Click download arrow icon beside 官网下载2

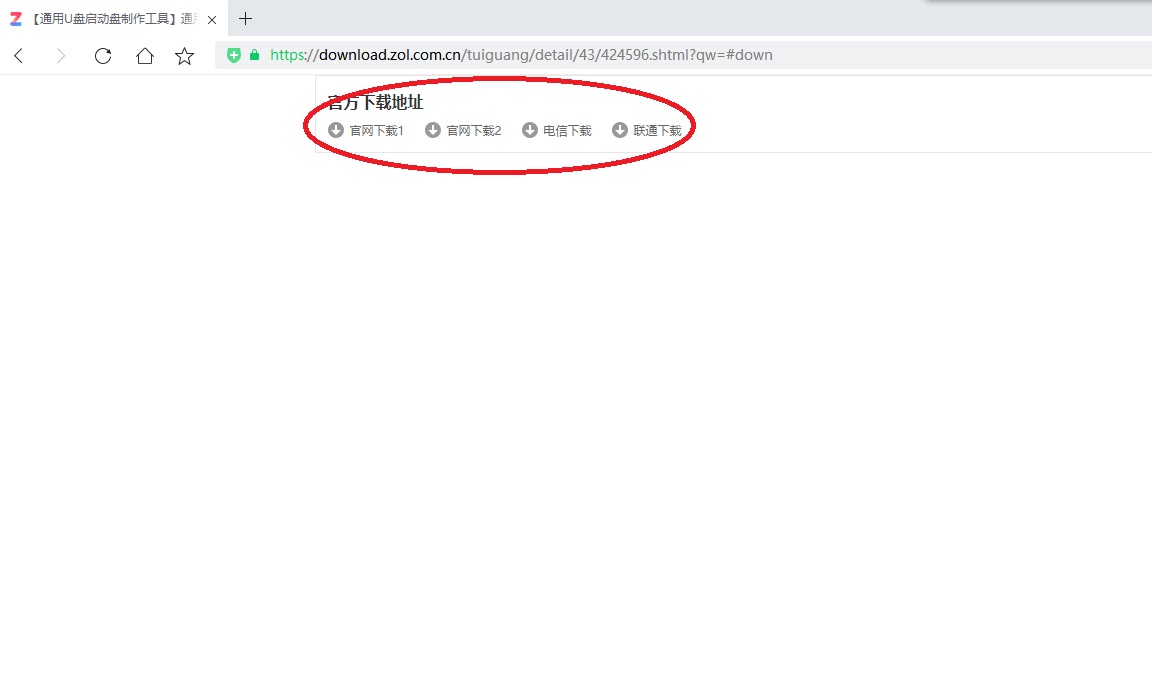(x=433, y=130)
